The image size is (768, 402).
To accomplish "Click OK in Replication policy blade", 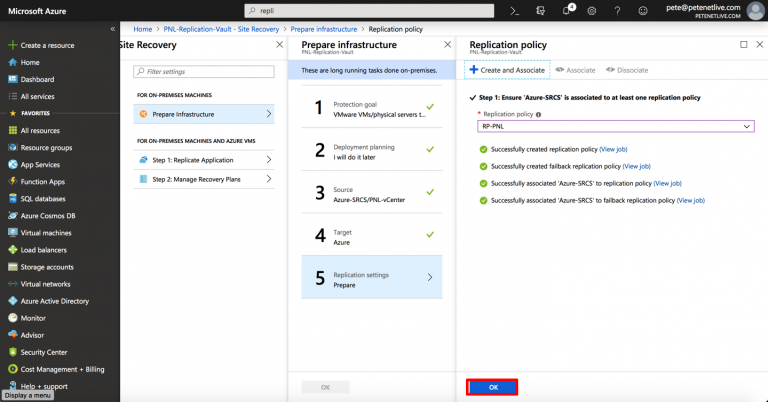I will 492,387.
